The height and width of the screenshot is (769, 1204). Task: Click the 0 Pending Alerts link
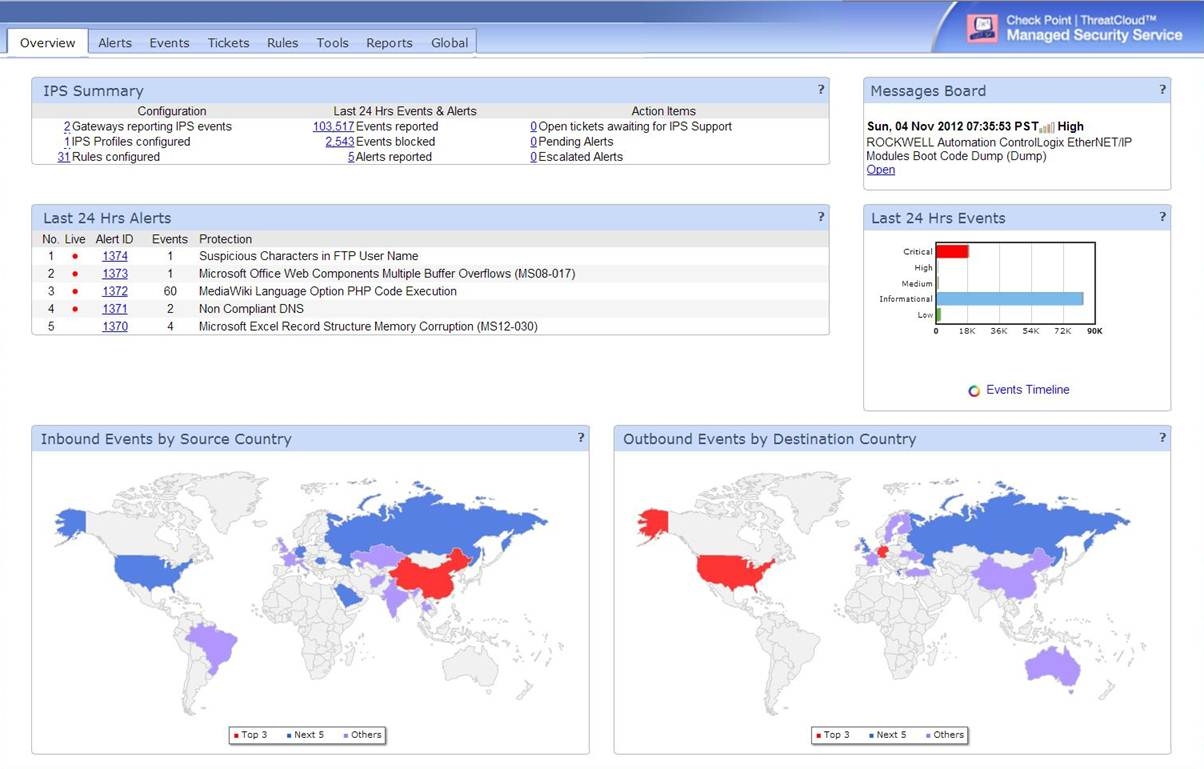pos(534,142)
